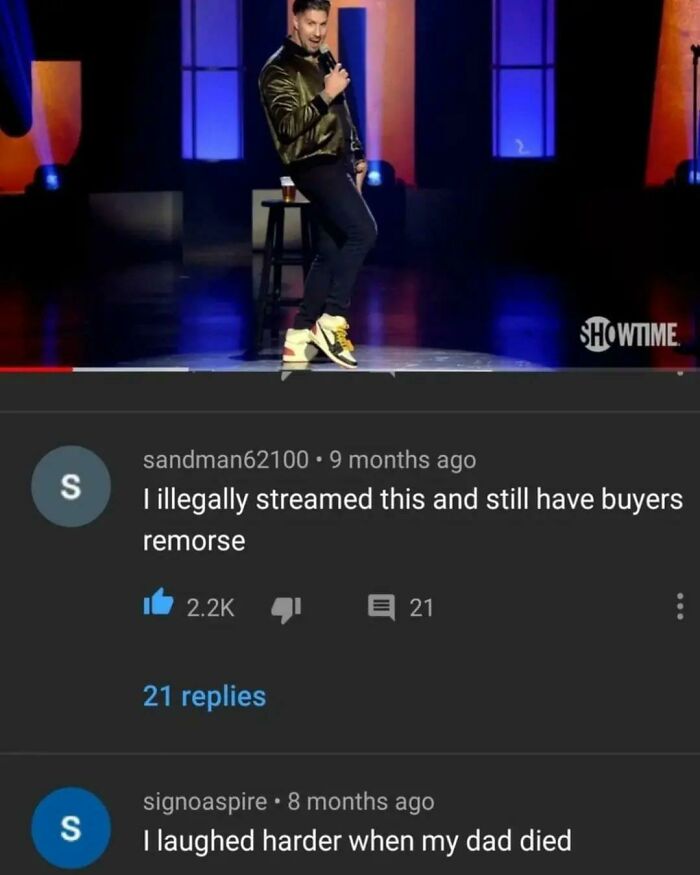Tap the video player showing the comedian
The image size is (700, 875).
click(x=350, y=183)
